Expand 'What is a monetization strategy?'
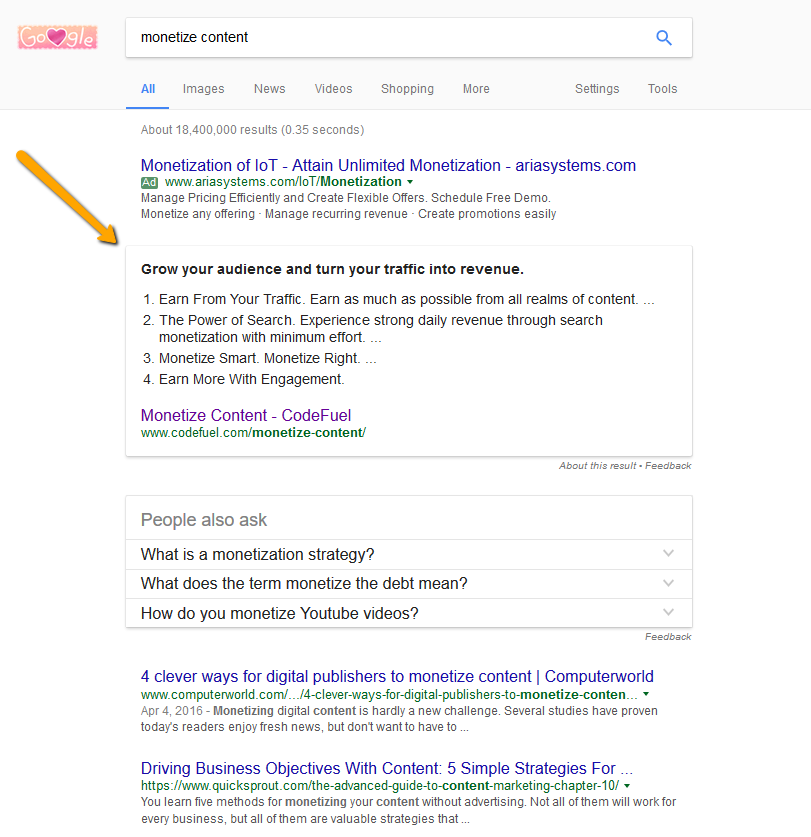This screenshot has height=837, width=811. (x=409, y=555)
